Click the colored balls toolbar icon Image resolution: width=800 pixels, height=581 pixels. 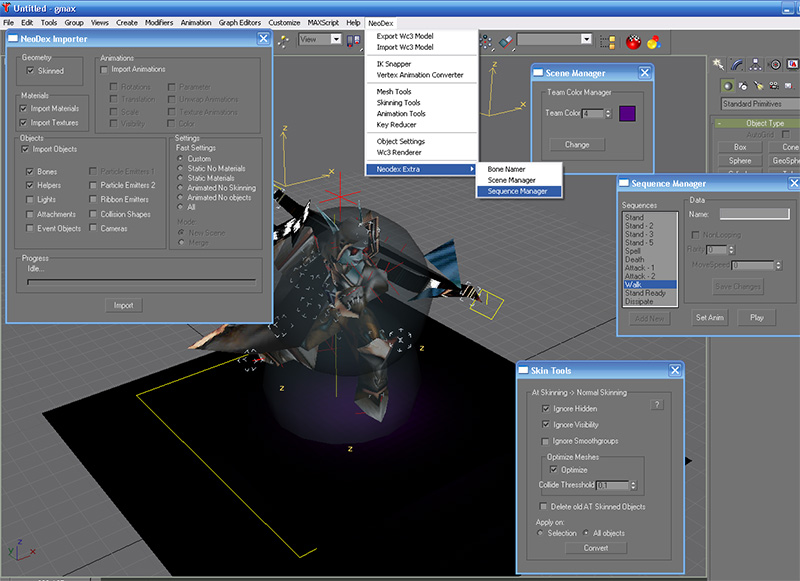654,42
